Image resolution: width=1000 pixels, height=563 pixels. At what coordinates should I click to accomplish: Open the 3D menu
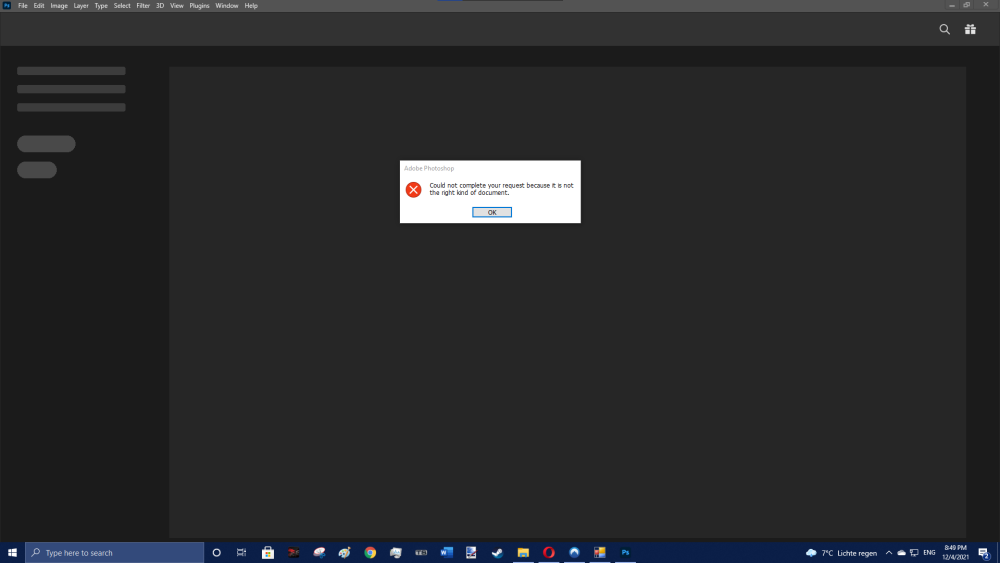click(160, 6)
